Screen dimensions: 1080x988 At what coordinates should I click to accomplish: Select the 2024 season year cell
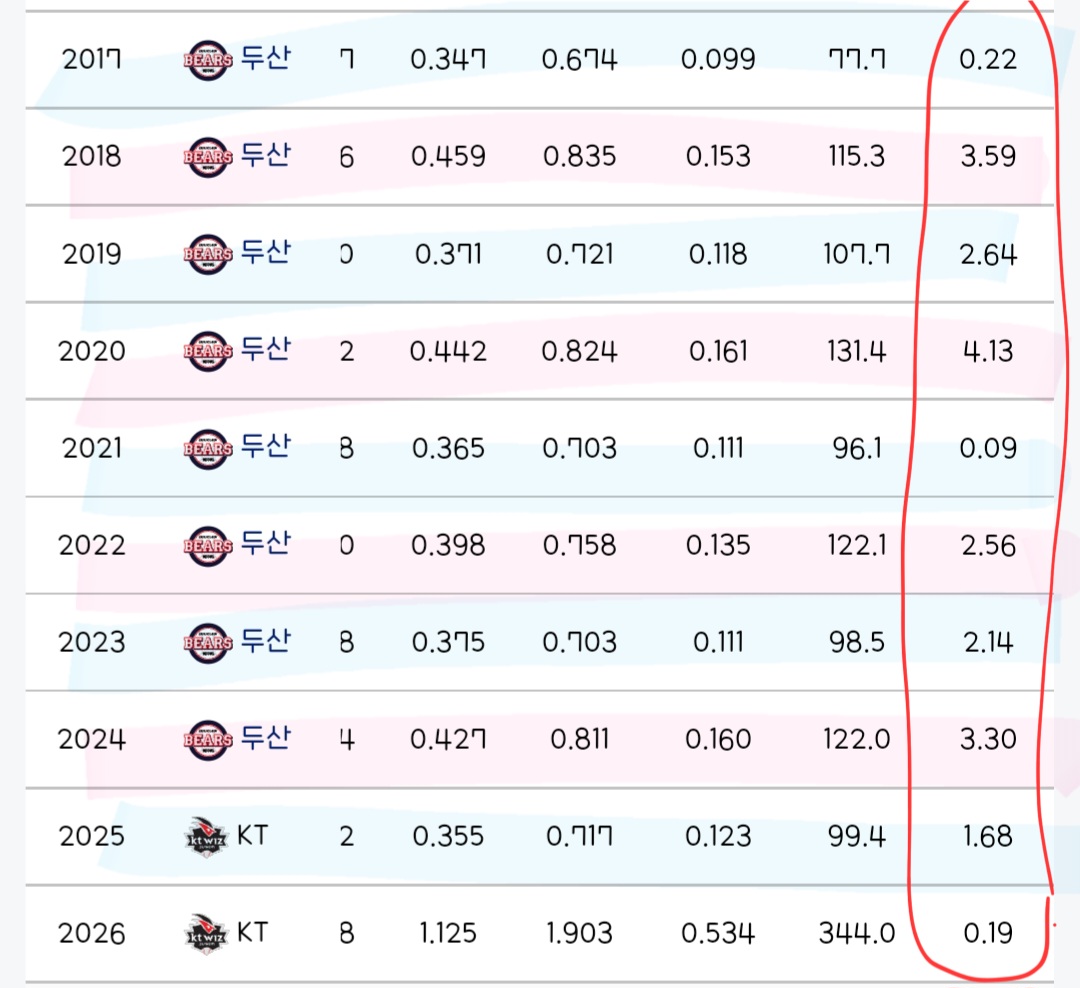click(92, 739)
